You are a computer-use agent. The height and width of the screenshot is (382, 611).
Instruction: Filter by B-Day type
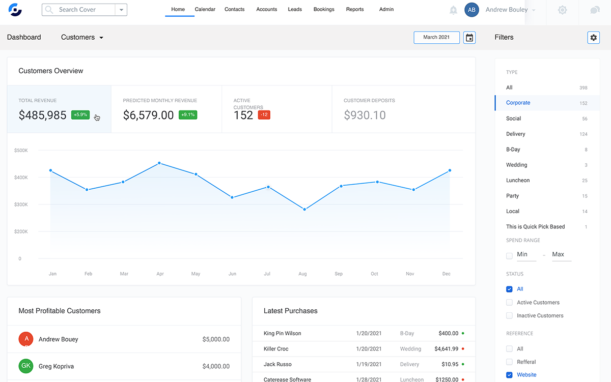point(546,149)
